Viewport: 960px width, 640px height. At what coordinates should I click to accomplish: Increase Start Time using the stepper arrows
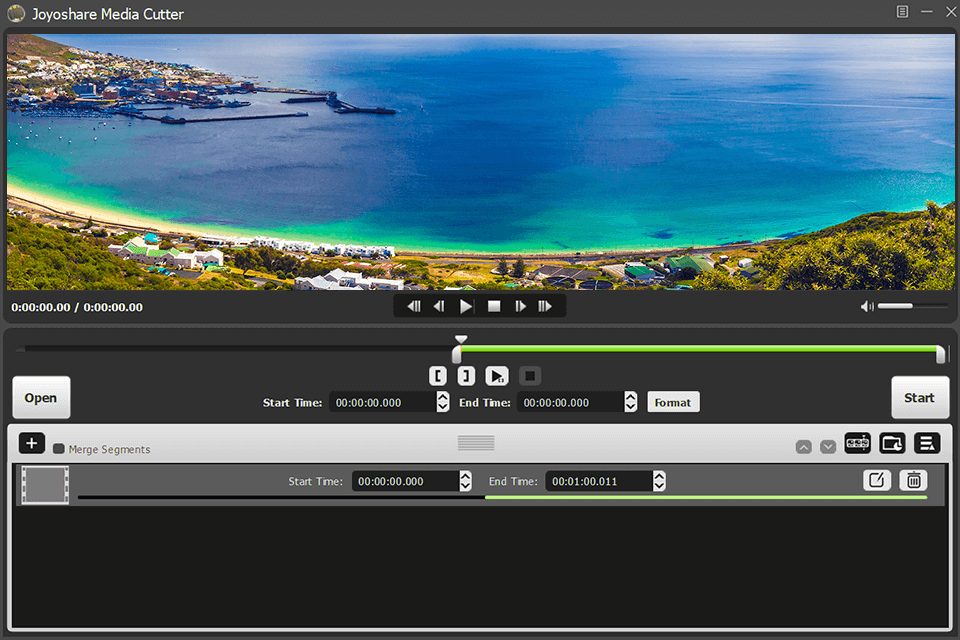tap(442, 397)
